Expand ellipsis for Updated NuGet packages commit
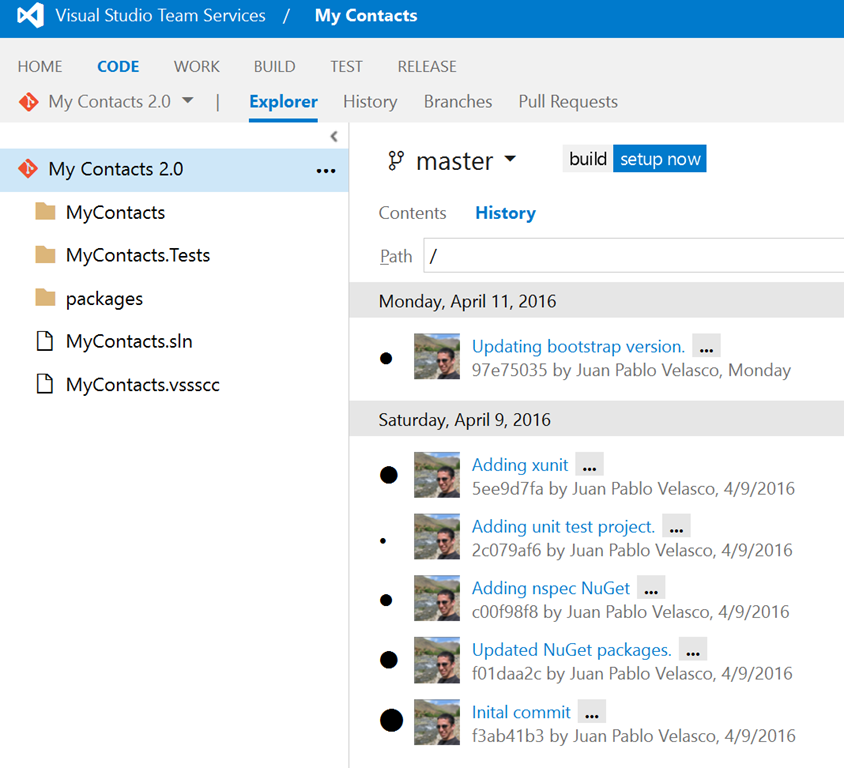This screenshot has width=844, height=768. click(693, 651)
